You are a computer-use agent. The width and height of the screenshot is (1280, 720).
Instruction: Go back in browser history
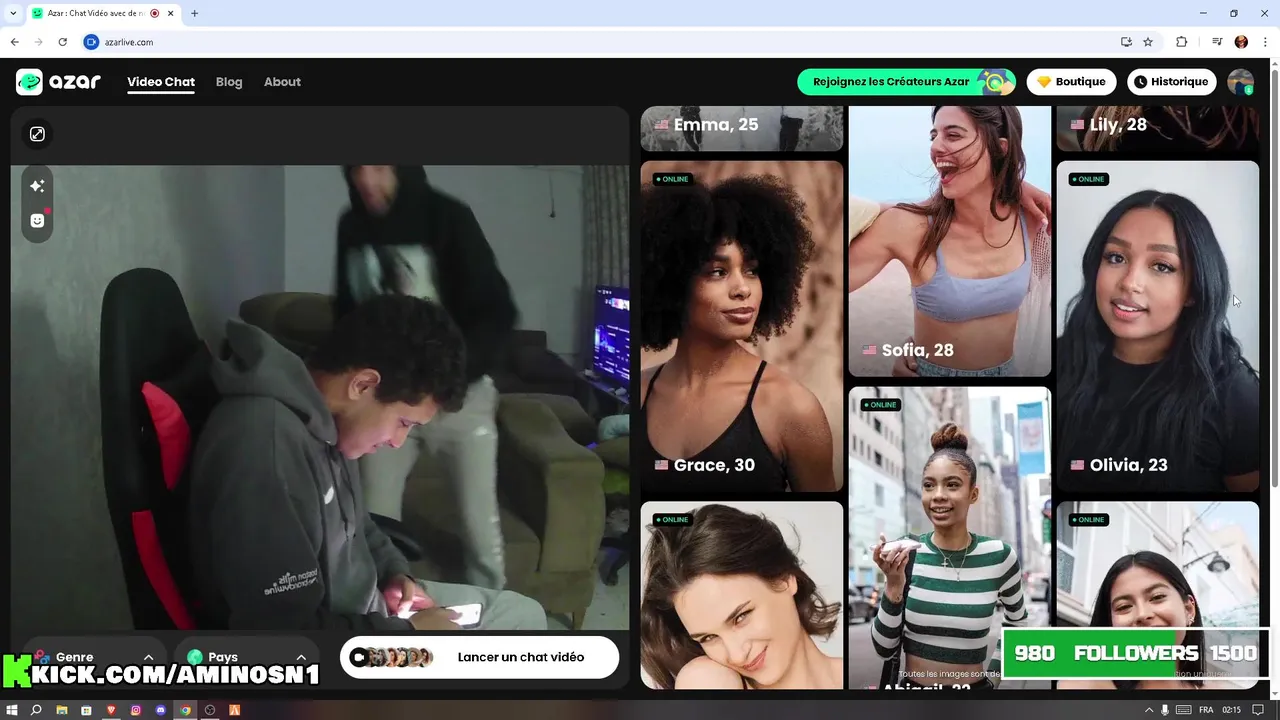[x=14, y=42]
